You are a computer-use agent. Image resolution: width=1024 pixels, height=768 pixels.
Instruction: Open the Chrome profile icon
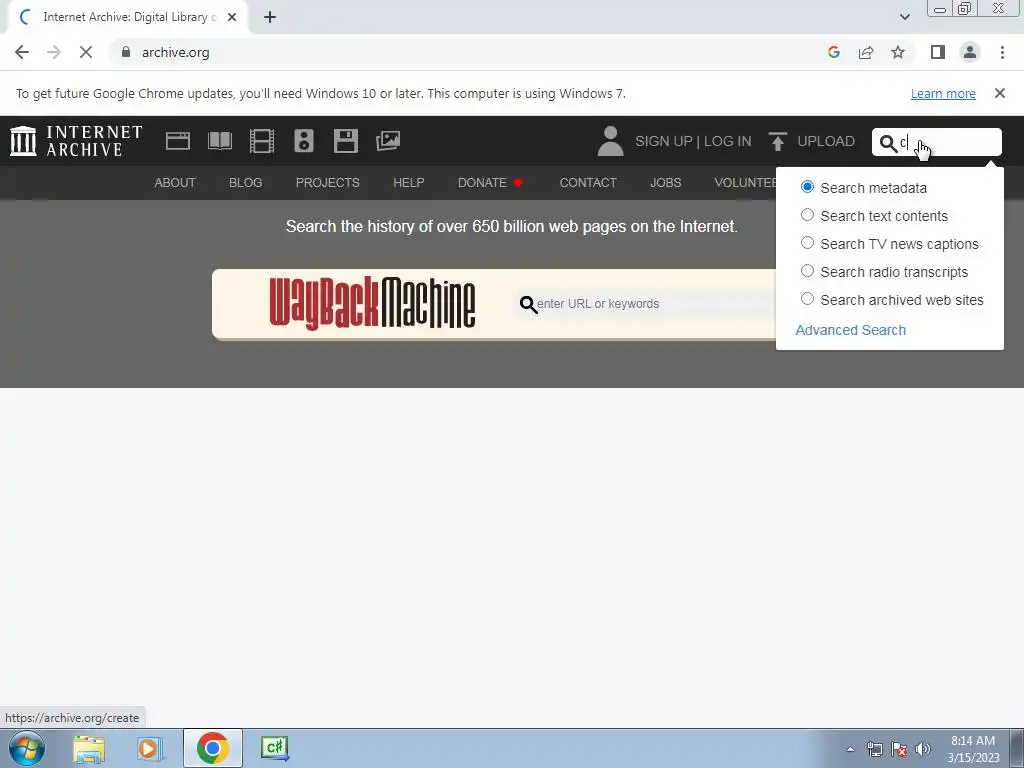970,52
